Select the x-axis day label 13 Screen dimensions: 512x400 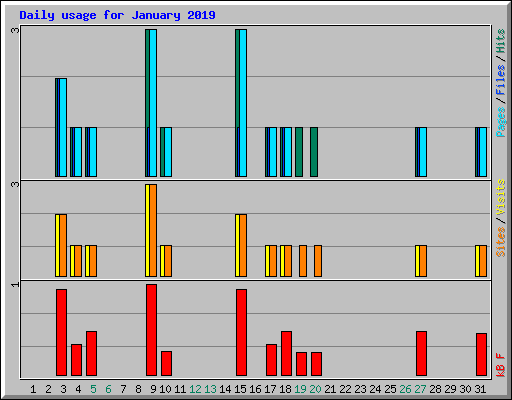(x=210, y=389)
